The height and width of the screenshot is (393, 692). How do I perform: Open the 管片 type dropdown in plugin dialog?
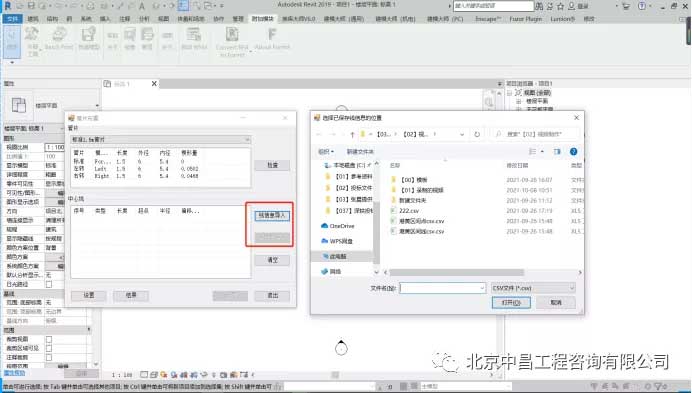click(161, 140)
